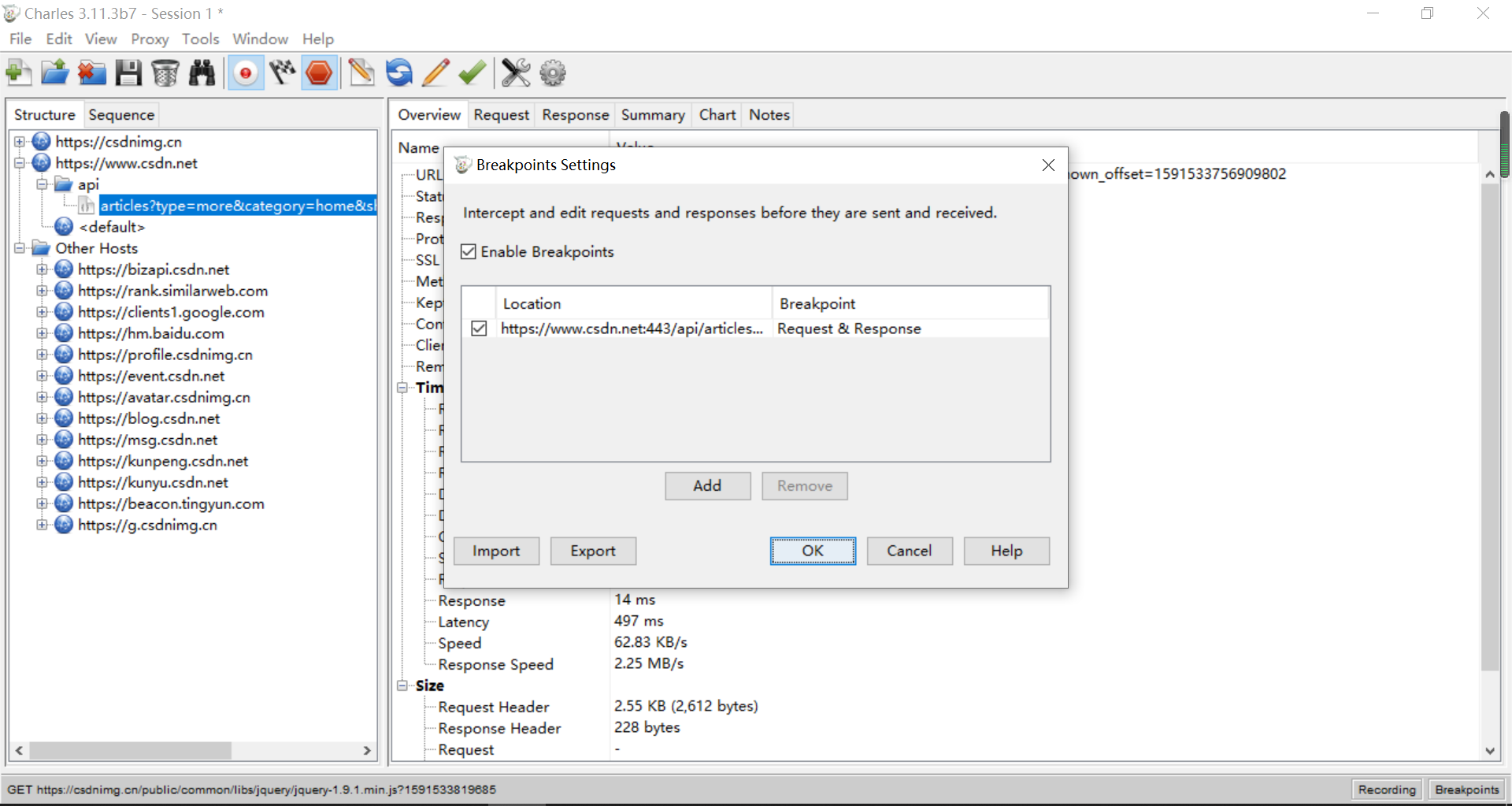Open a saved session with folder icon
1512x806 pixels.
(x=55, y=73)
